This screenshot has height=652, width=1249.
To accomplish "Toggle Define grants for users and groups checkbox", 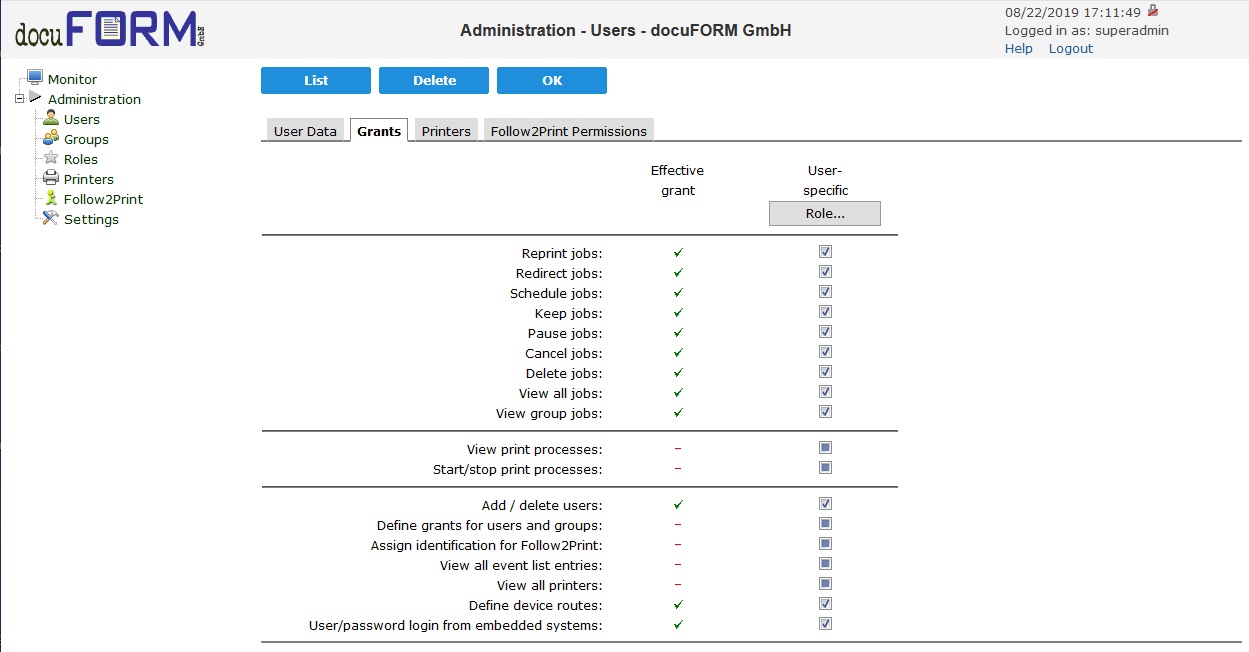I will 825,524.
